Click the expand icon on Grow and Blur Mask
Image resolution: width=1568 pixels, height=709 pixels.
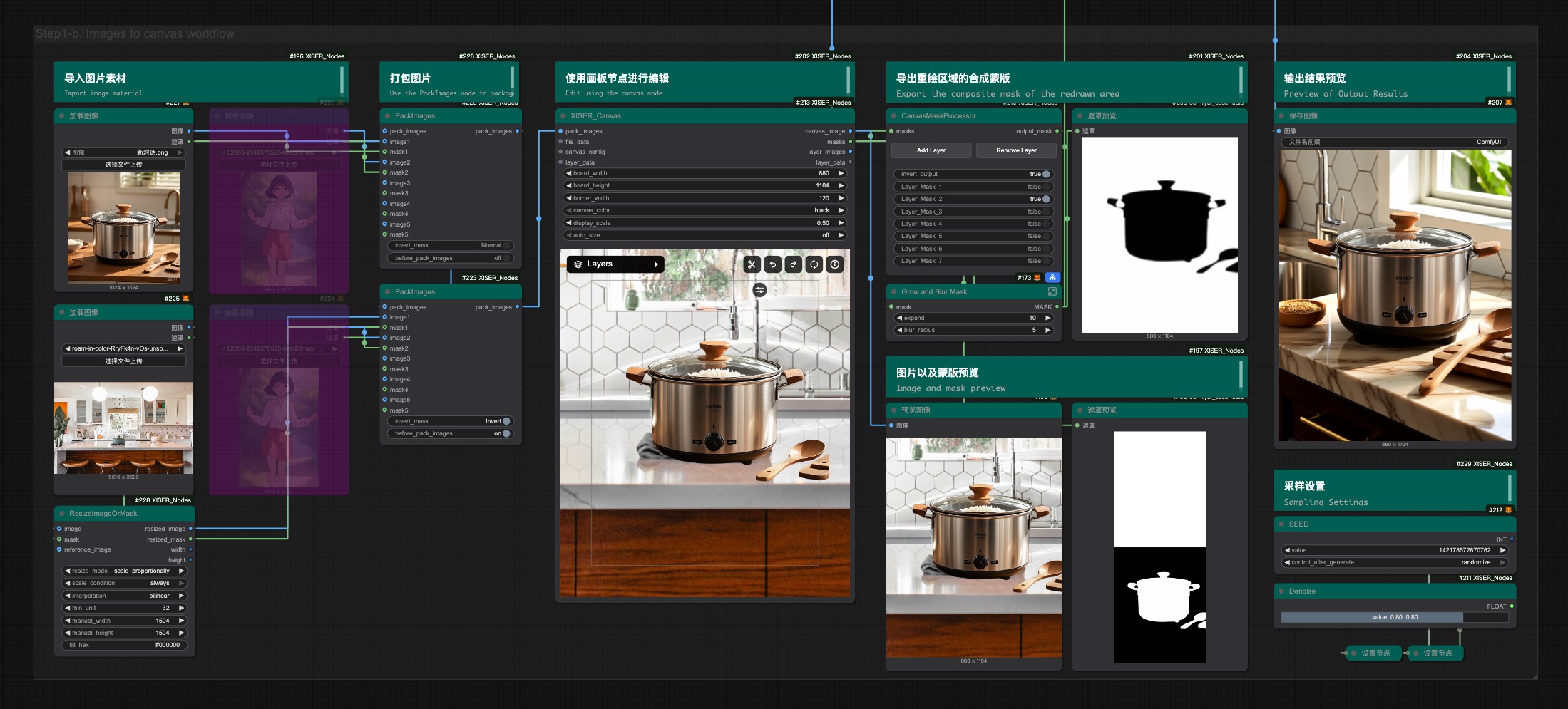pos(1052,292)
